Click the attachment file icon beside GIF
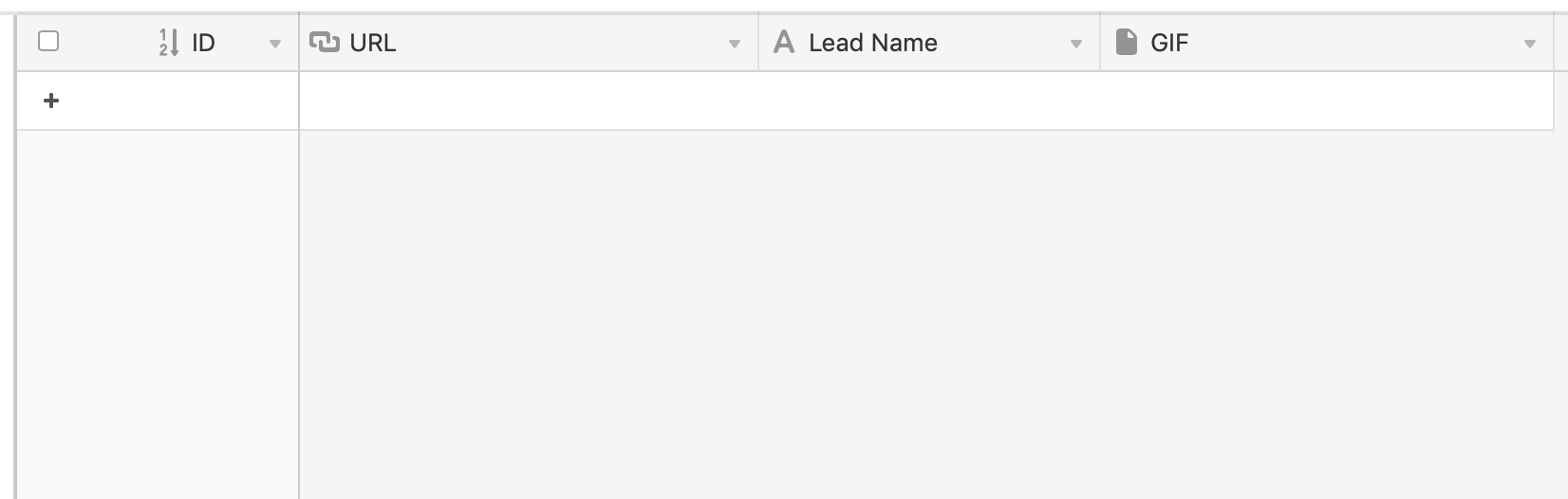 (1126, 42)
